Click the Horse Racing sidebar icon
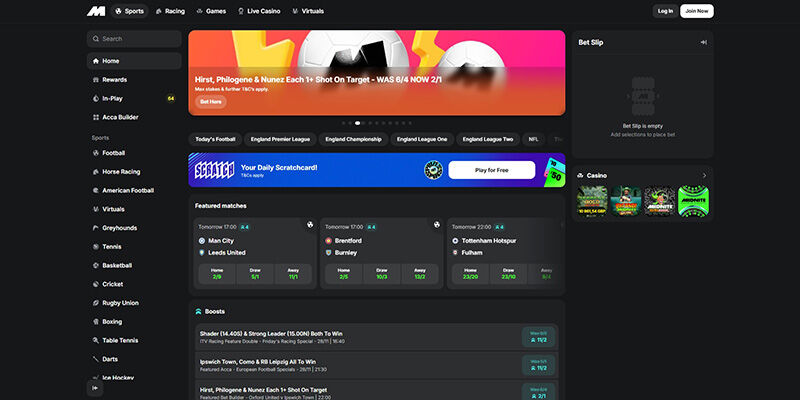Viewport: 800px width, 400px height. [96, 172]
